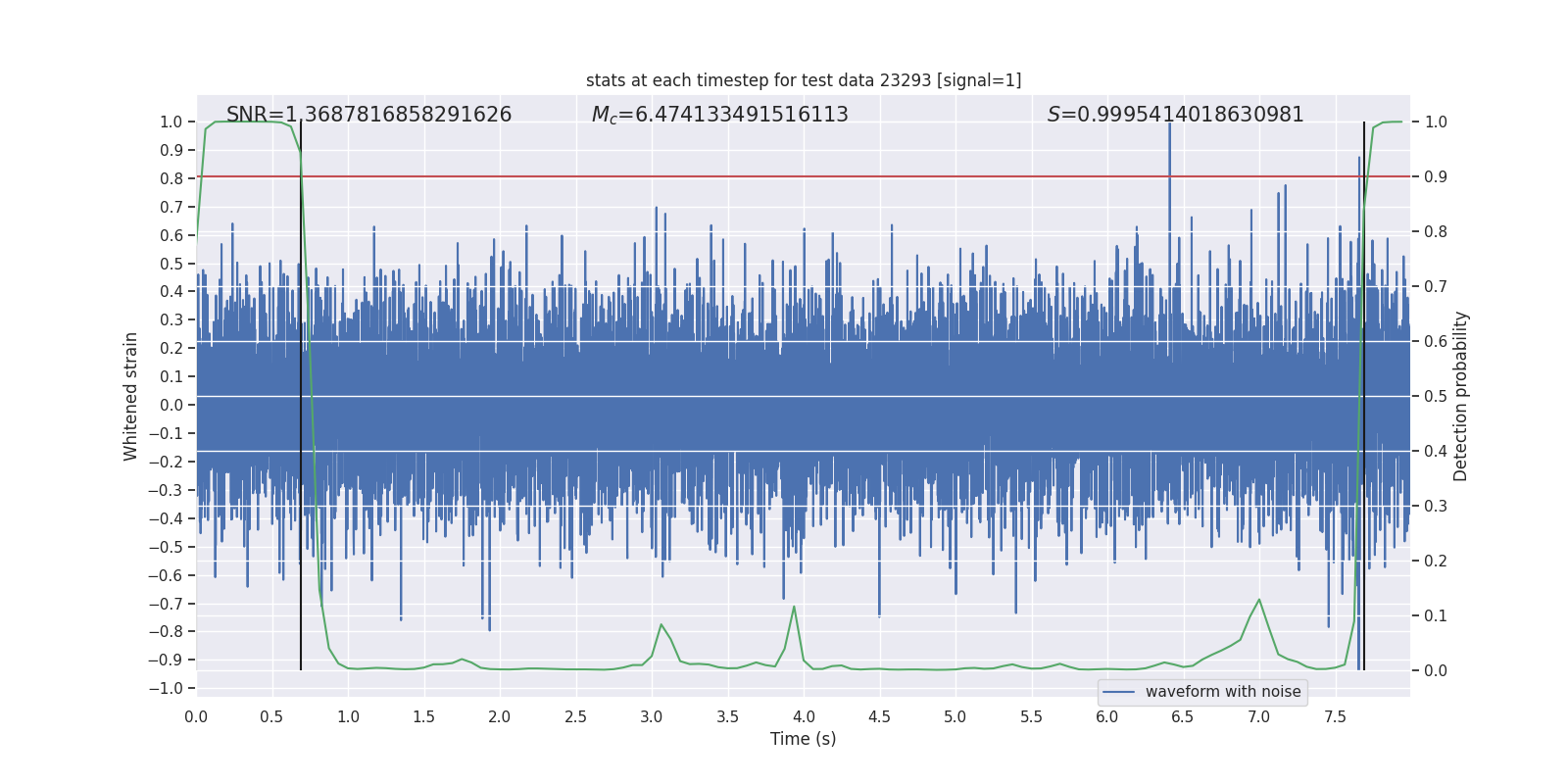This screenshot has width=1568, height=784.
Task: Select the 0.9 tick on Detection probability axis
Action: (1436, 176)
